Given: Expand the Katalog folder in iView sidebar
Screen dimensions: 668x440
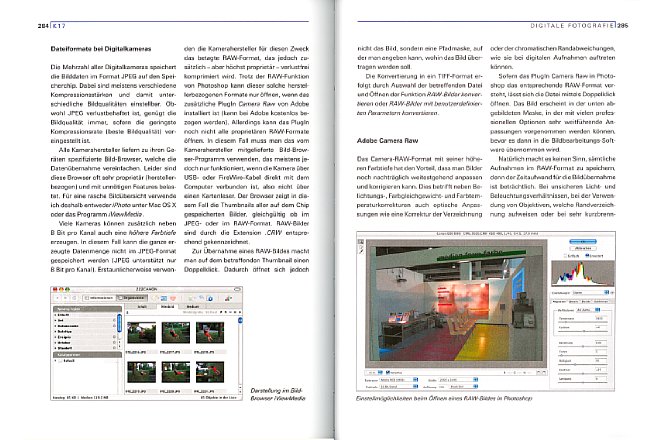Looking at the screenshot, I should click(55, 361).
